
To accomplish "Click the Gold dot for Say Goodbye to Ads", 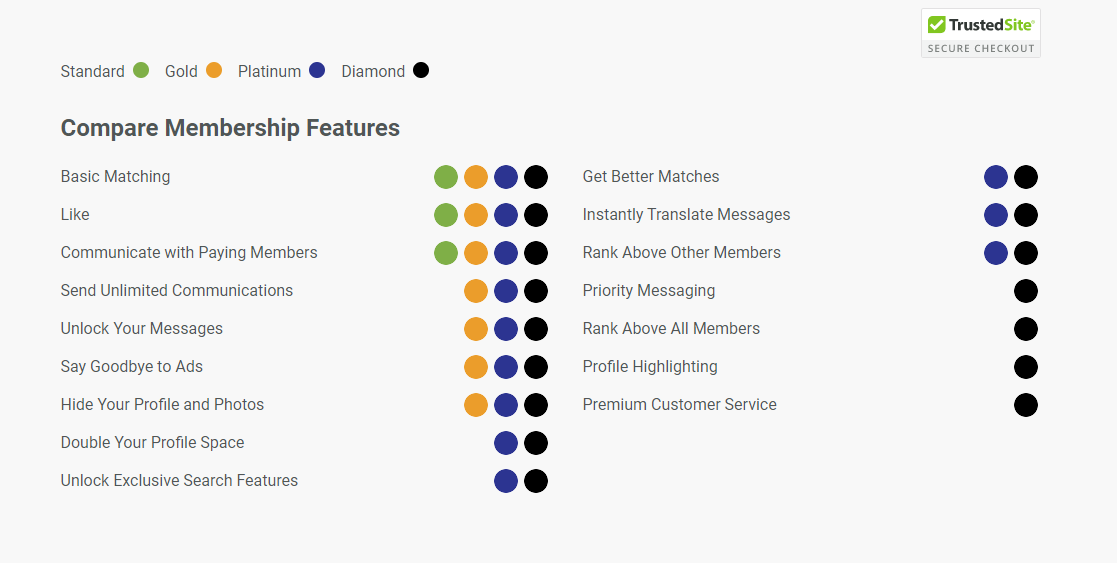I will tap(476, 367).
